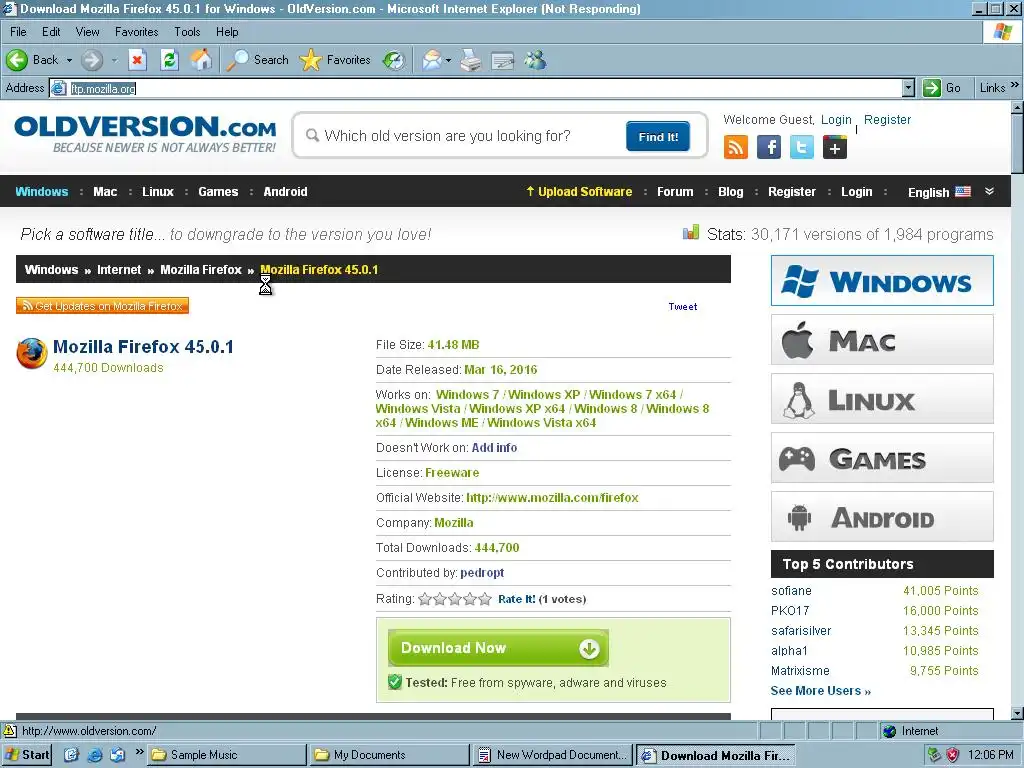Click the scrollbar down arrow
Image resolution: width=1024 pixels, height=768 pixels.
tap(1017, 713)
